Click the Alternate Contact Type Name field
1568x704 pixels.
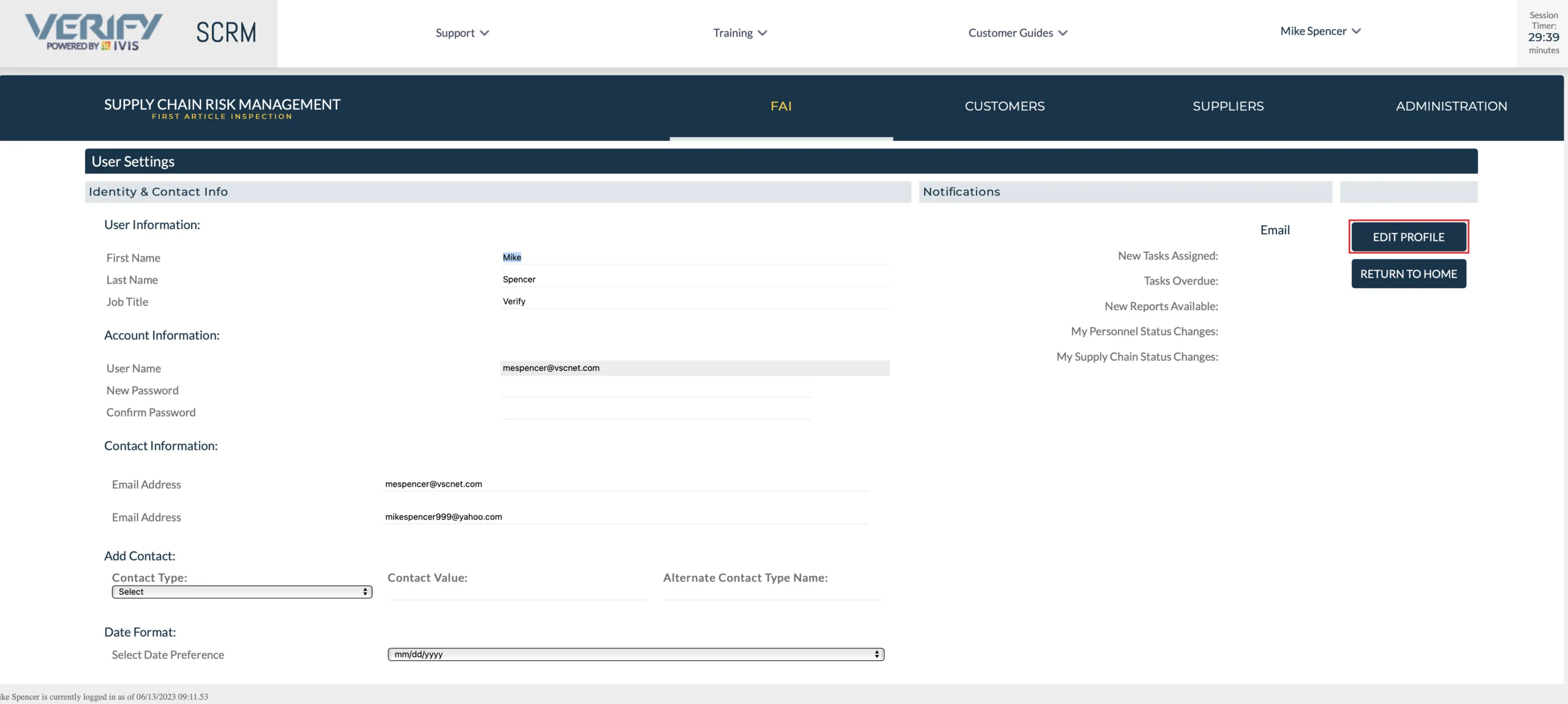click(774, 592)
